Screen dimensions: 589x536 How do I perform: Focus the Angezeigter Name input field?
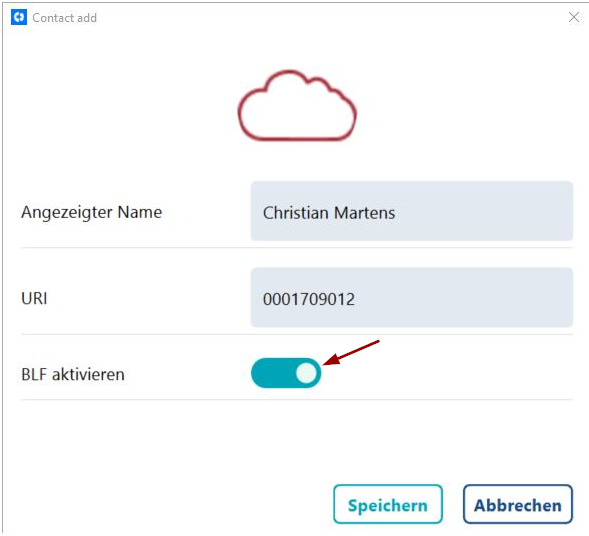[412, 211]
